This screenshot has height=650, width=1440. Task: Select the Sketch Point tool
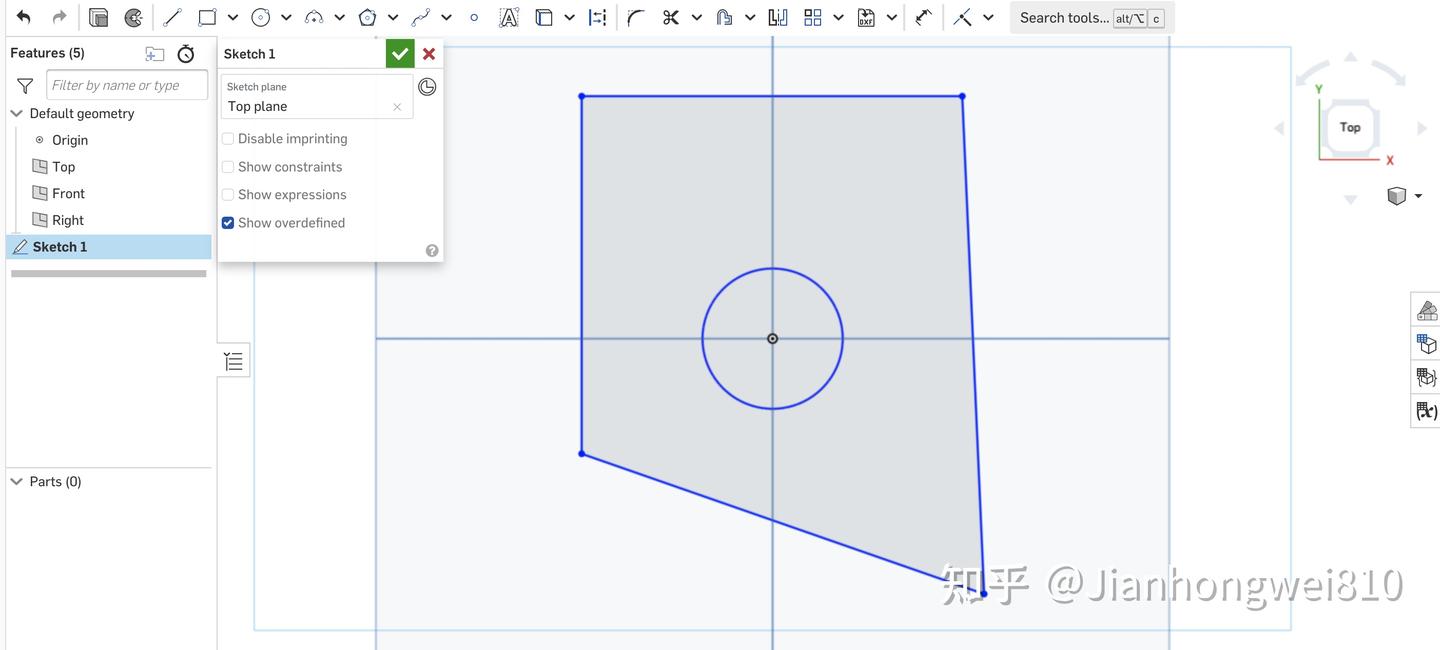(x=473, y=16)
